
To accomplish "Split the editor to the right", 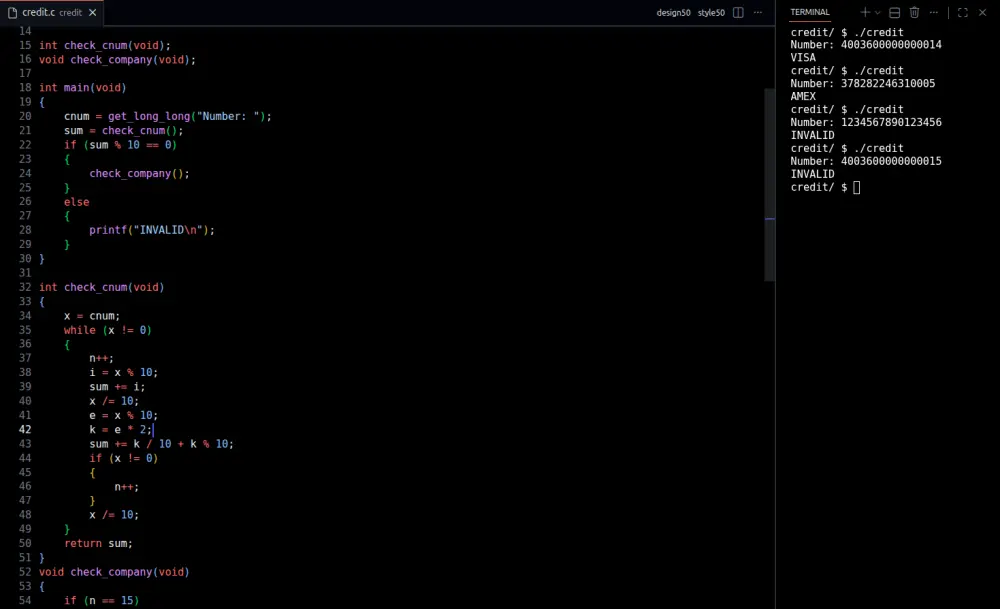I will (x=738, y=12).
